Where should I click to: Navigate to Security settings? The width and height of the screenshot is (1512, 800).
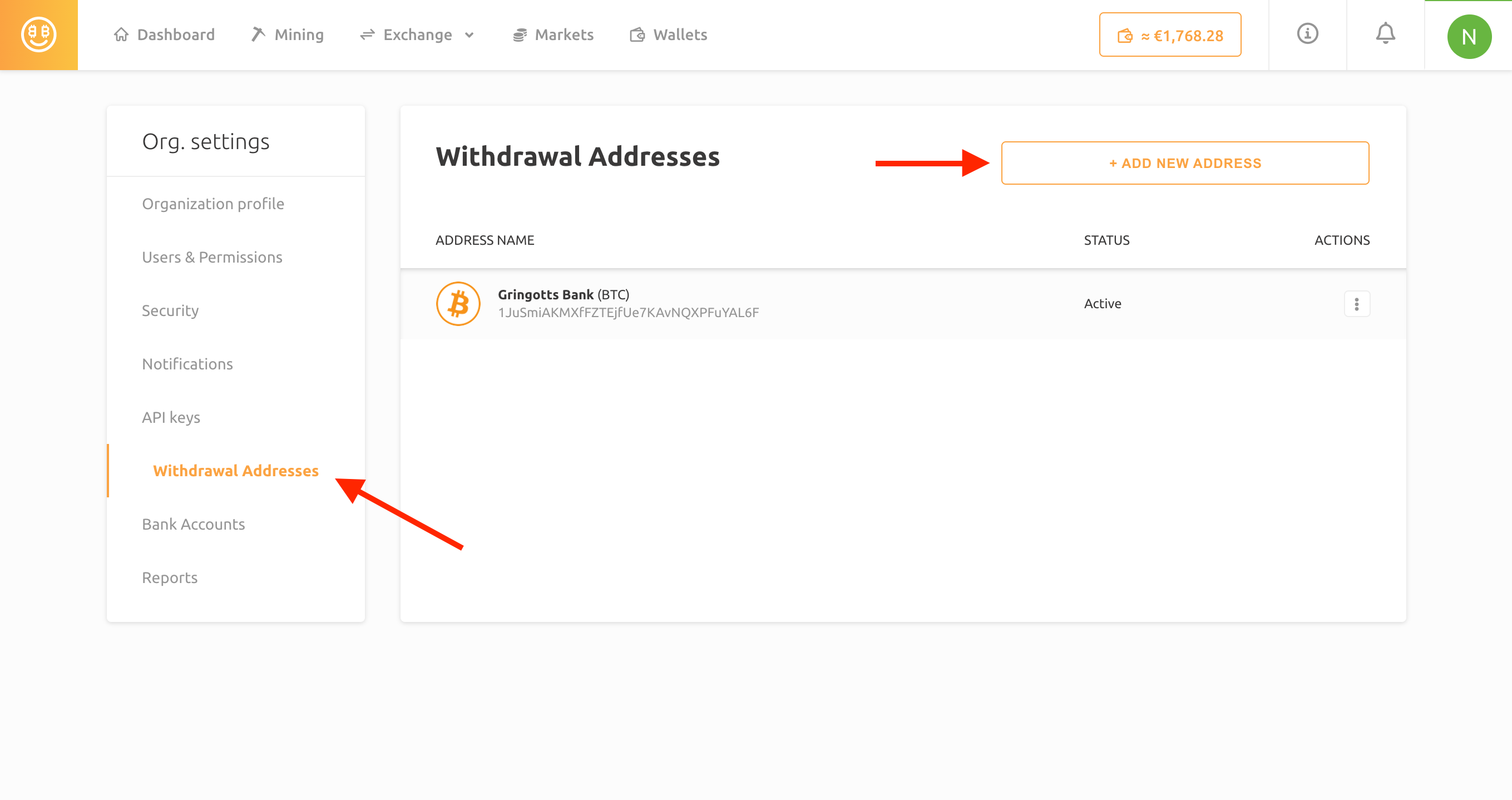coord(170,310)
